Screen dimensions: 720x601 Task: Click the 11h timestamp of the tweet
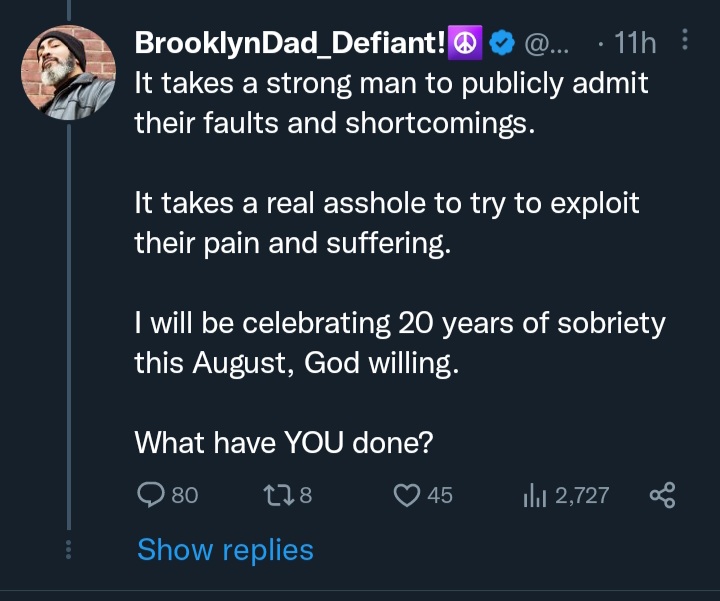[x=634, y=43]
